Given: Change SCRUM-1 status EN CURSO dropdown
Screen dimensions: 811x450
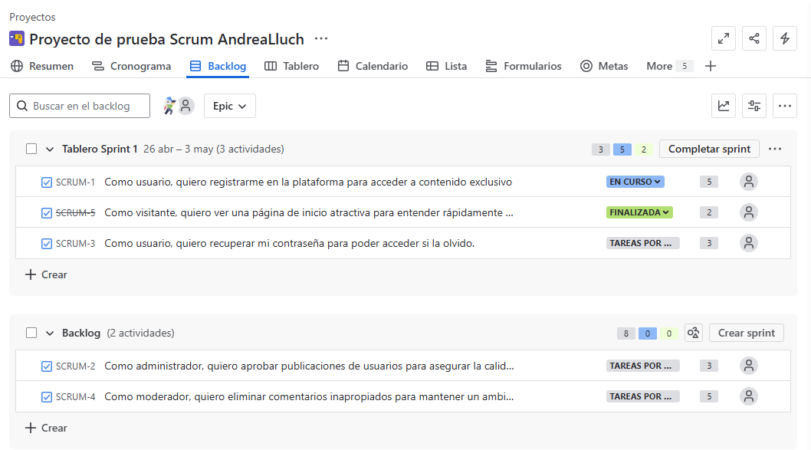Looking at the screenshot, I should point(635,182).
